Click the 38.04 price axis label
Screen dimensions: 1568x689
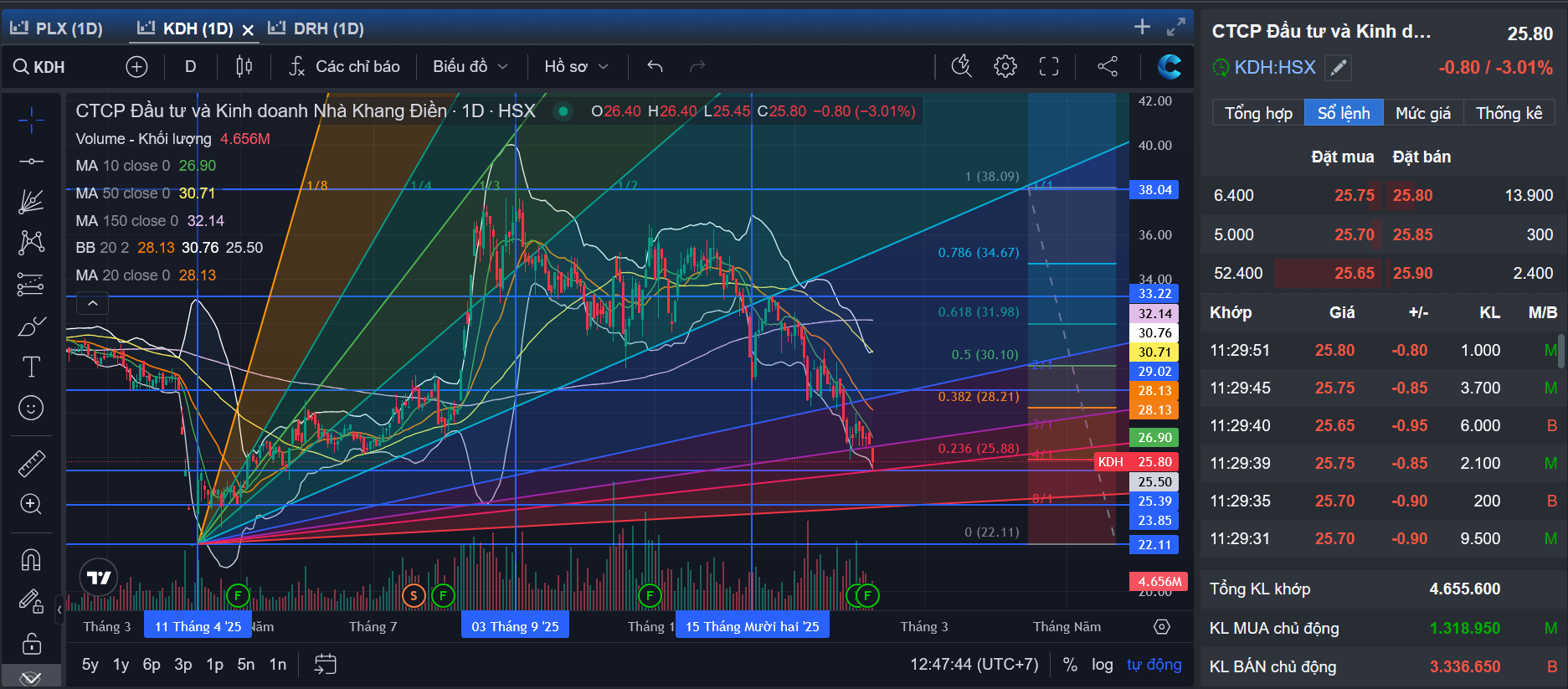pos(1154,190)
